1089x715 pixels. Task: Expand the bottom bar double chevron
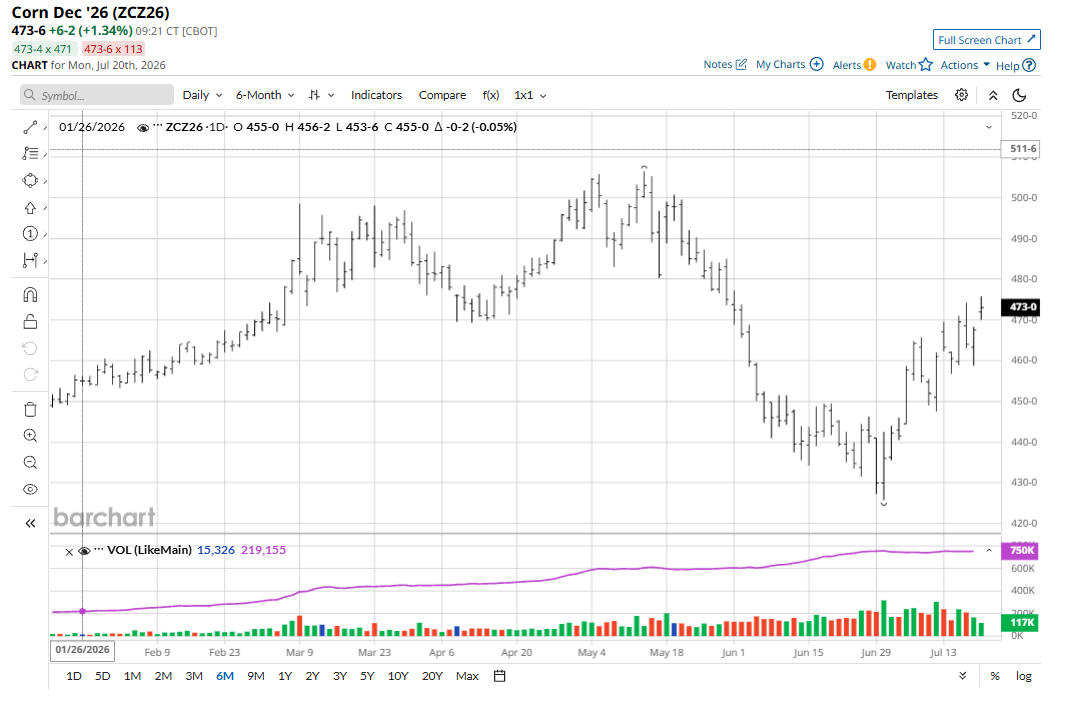pyautogui.click(x=963, y=676)
